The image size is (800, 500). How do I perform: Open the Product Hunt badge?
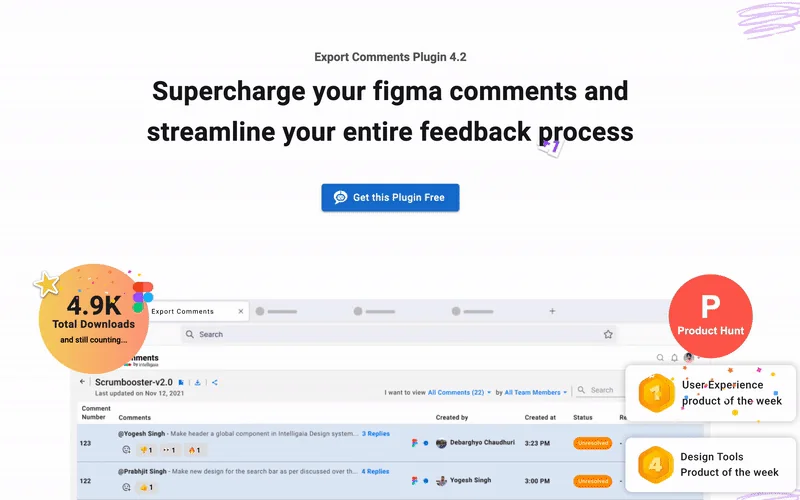coord(710,316)
